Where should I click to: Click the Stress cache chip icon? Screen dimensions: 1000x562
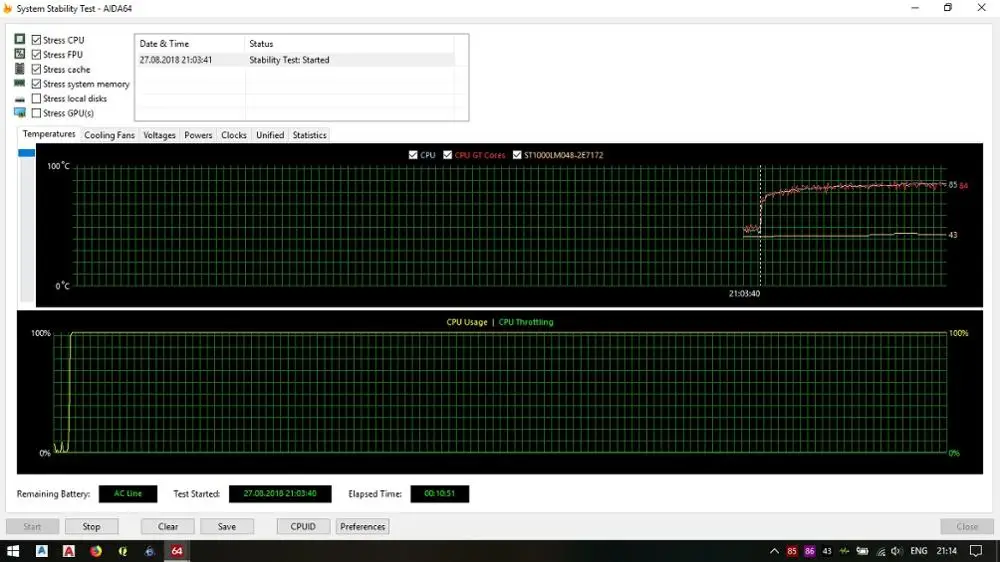coord(20,68)
